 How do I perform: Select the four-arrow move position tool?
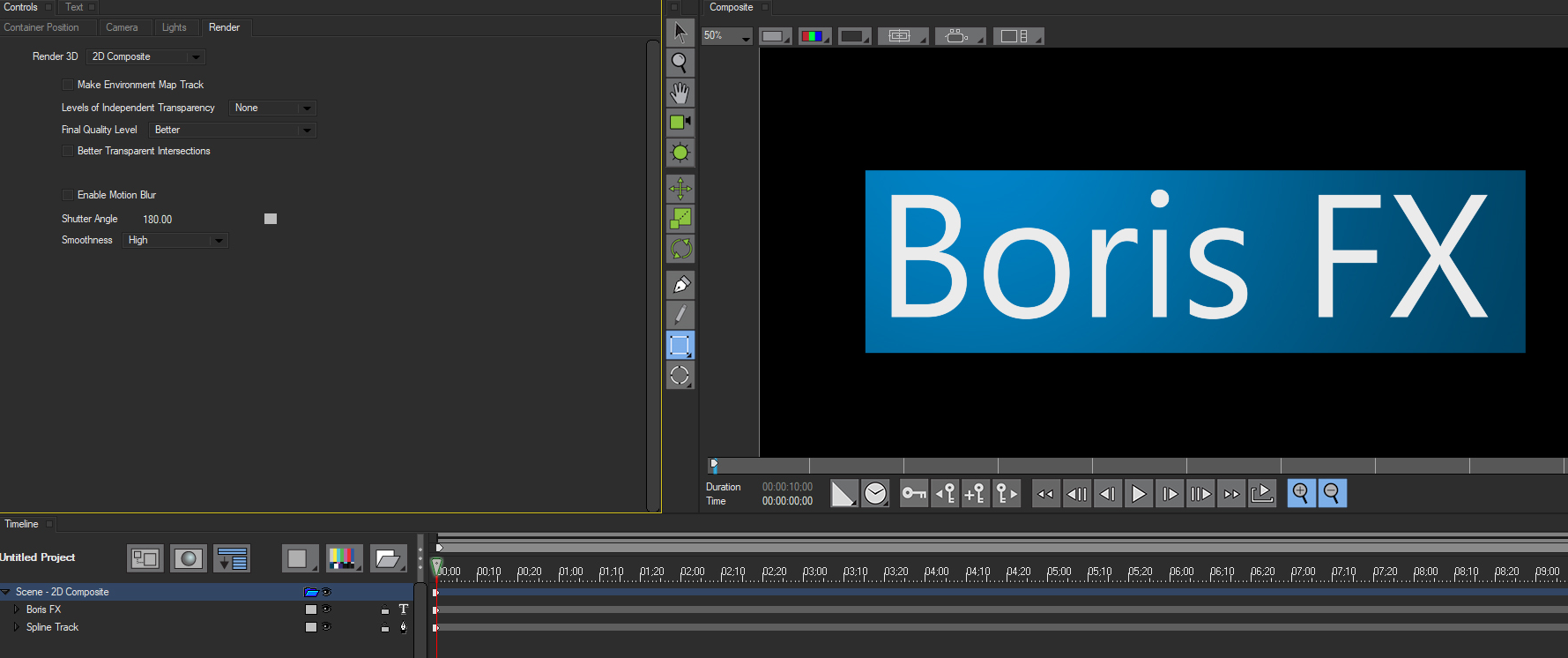[x=680, y=189]
